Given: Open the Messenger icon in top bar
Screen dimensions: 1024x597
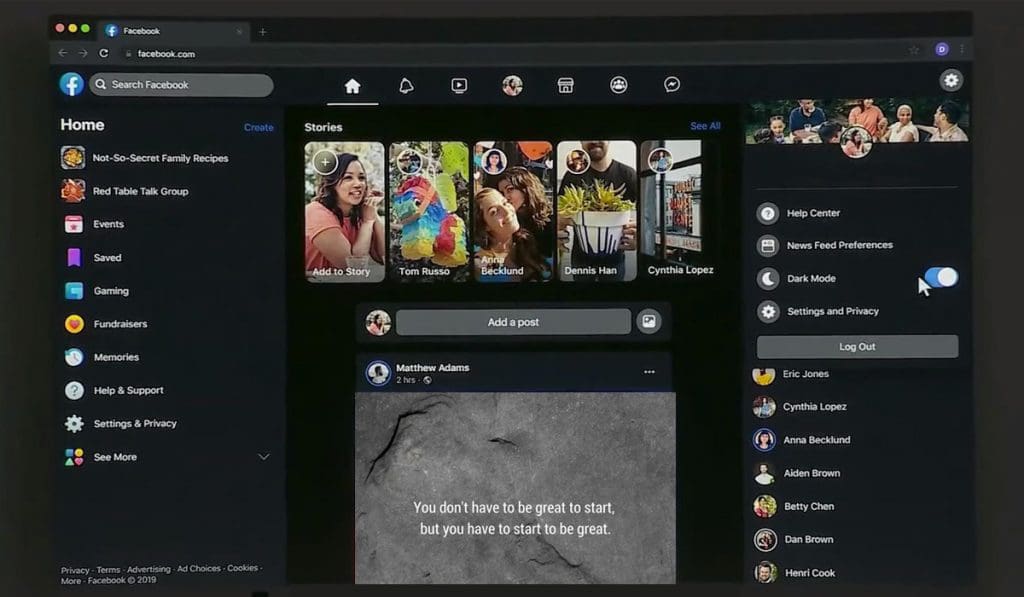Looking at the screenshot, I should [673, 86].
